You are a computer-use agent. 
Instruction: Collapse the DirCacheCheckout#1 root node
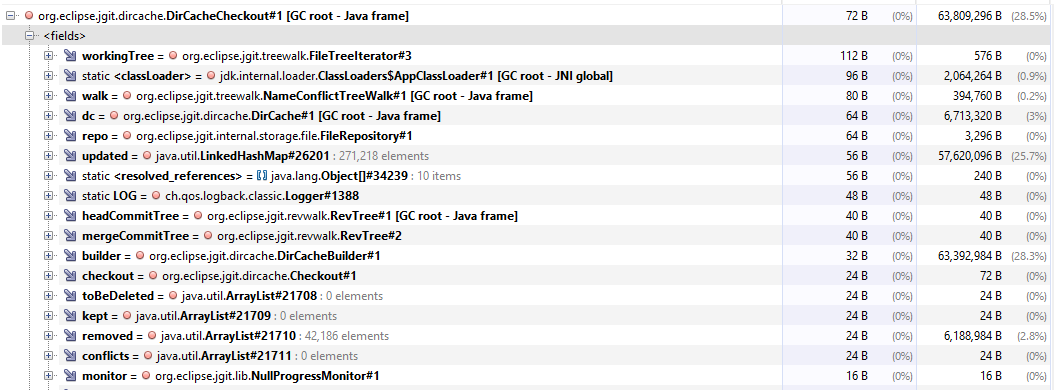point(9,15)
